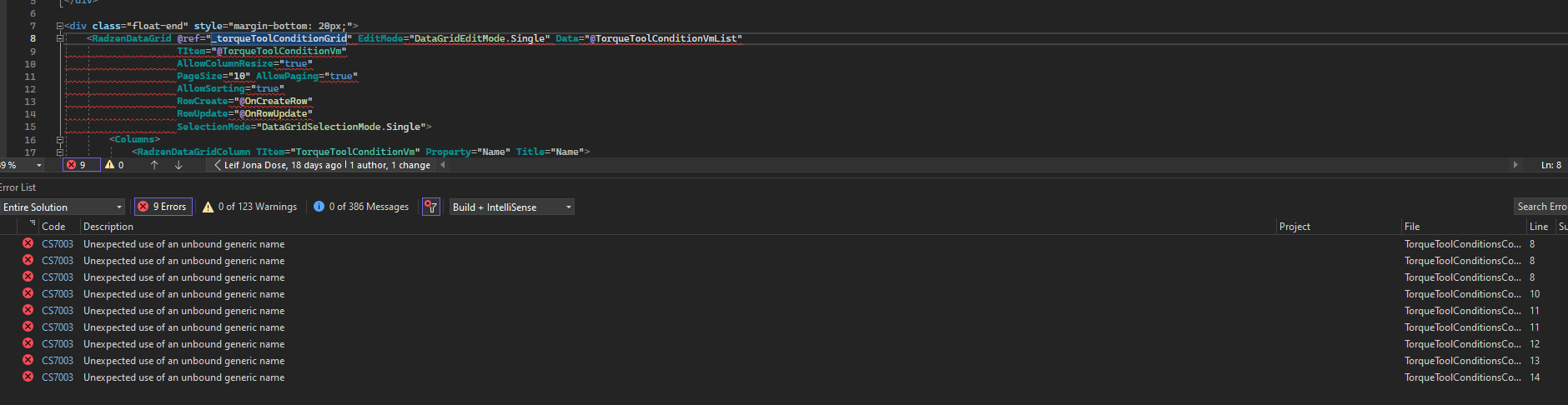Open CS7003 code link for the line 13 error
This screenshot has height=405, width=1568.
(x=58, y=361)
